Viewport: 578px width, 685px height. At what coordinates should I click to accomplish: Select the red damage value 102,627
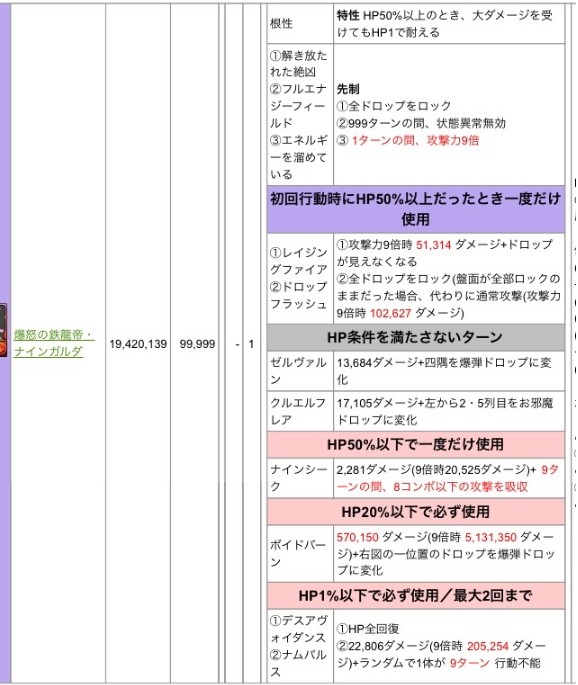point(391,314)
